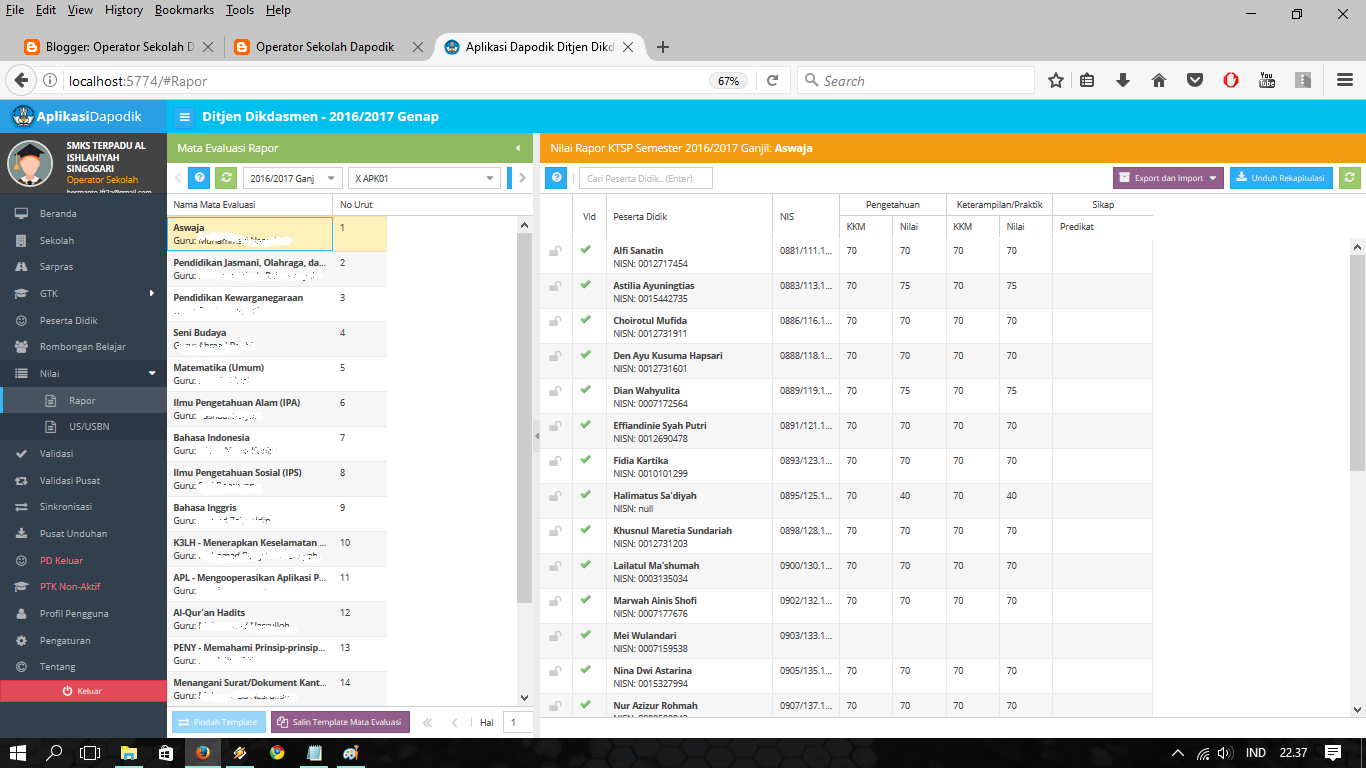Click the Pindah Template button
This screenshot has height=769, width=1366.
(219, 722)
